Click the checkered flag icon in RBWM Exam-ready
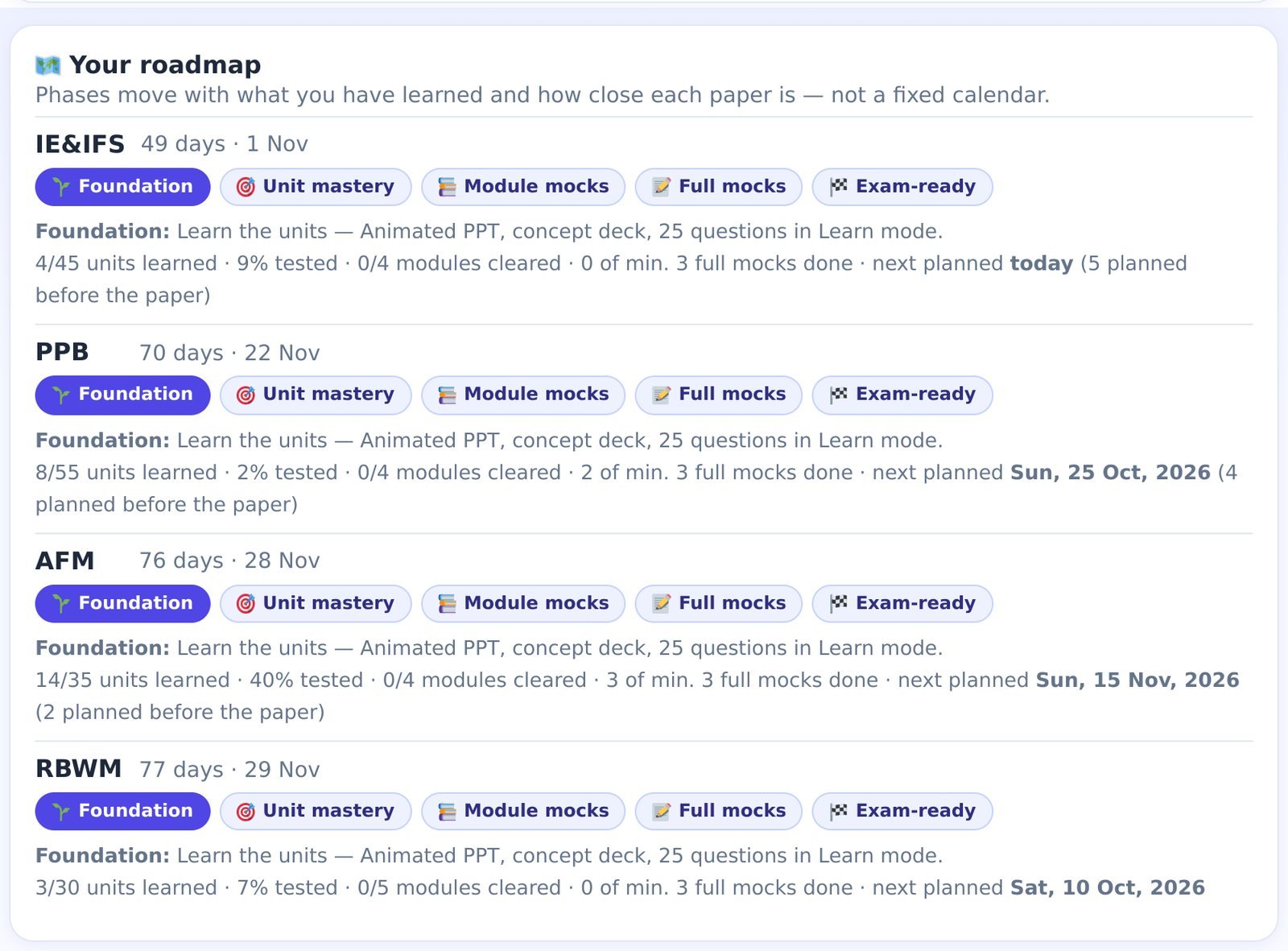 (x=839, y=811)
